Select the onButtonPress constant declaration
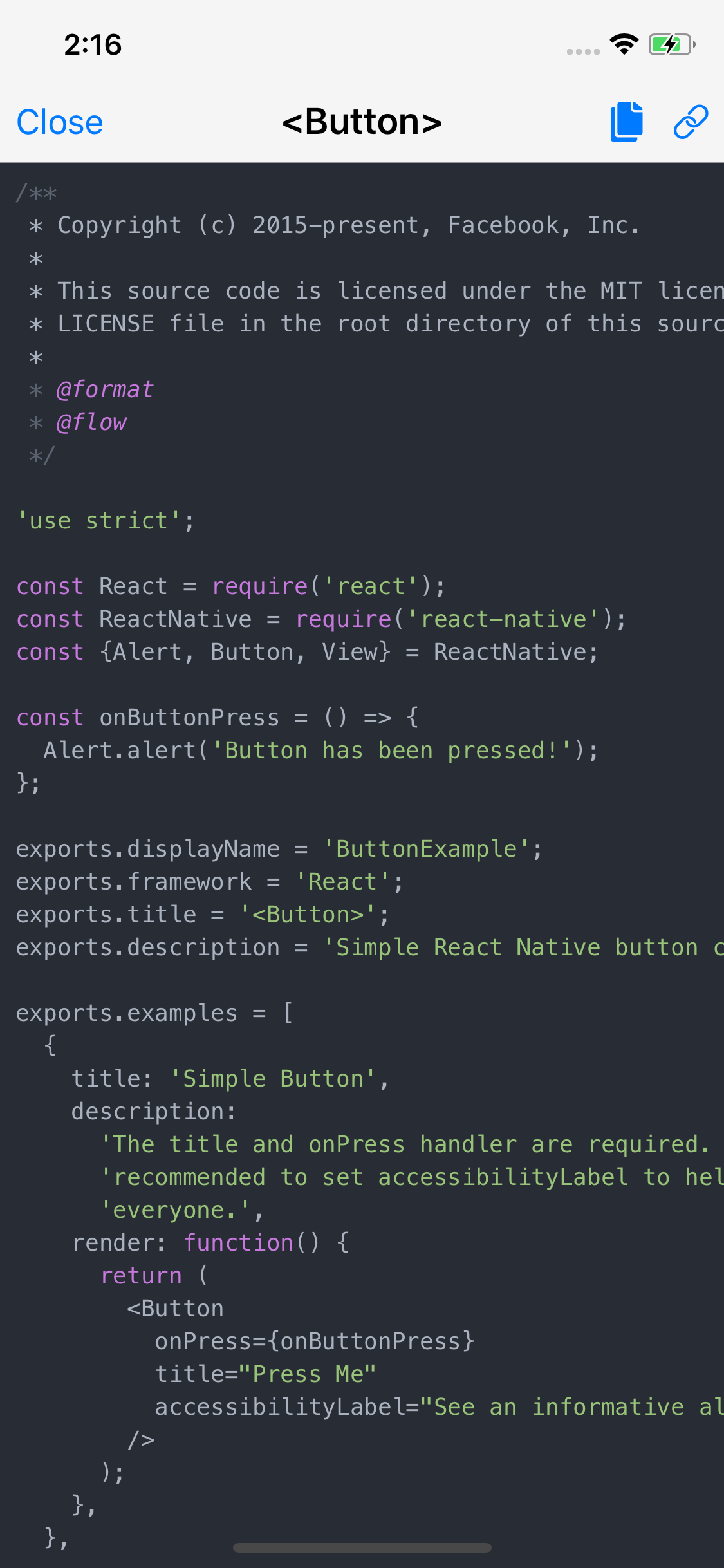This screenshot has width=724, height=1568. click(x=217, y=717)
